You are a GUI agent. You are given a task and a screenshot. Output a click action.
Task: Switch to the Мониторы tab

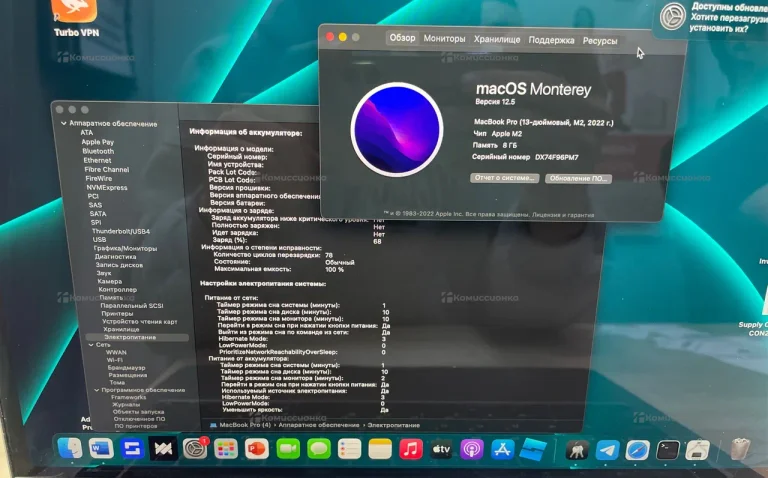coord(444,39)
